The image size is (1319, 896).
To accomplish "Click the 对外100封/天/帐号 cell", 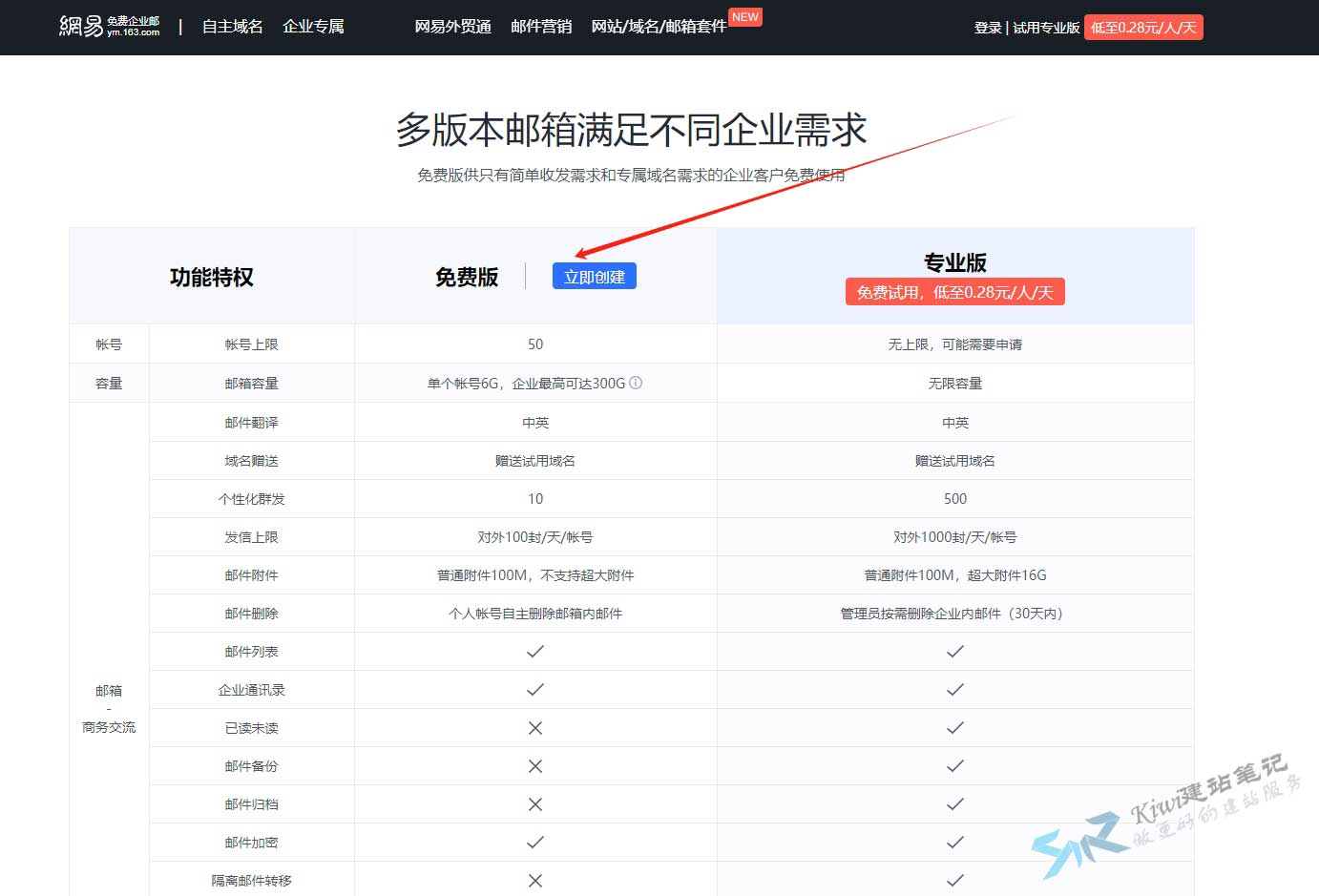I will pos(535,537).
